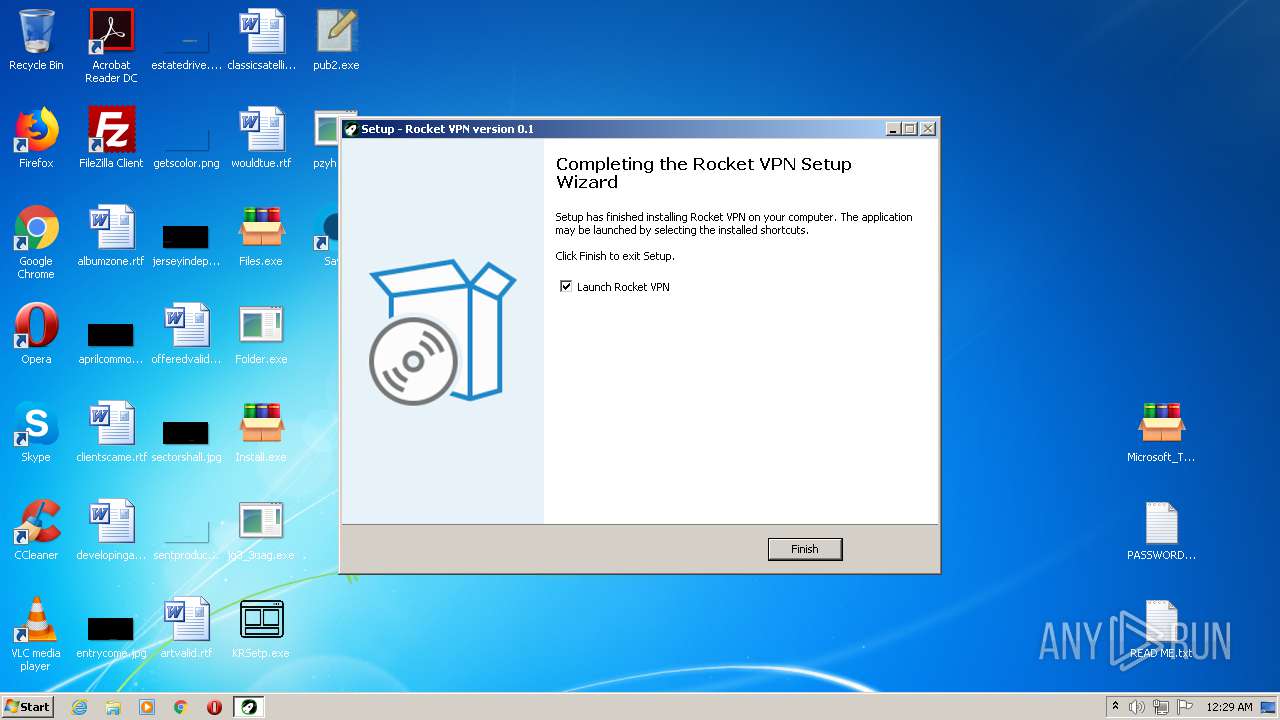This screenshot has height=720, width=1280.
Task: Select the Acrobat Reader DC shortcut
Action: pyautogui.click(x=111, y=46)
